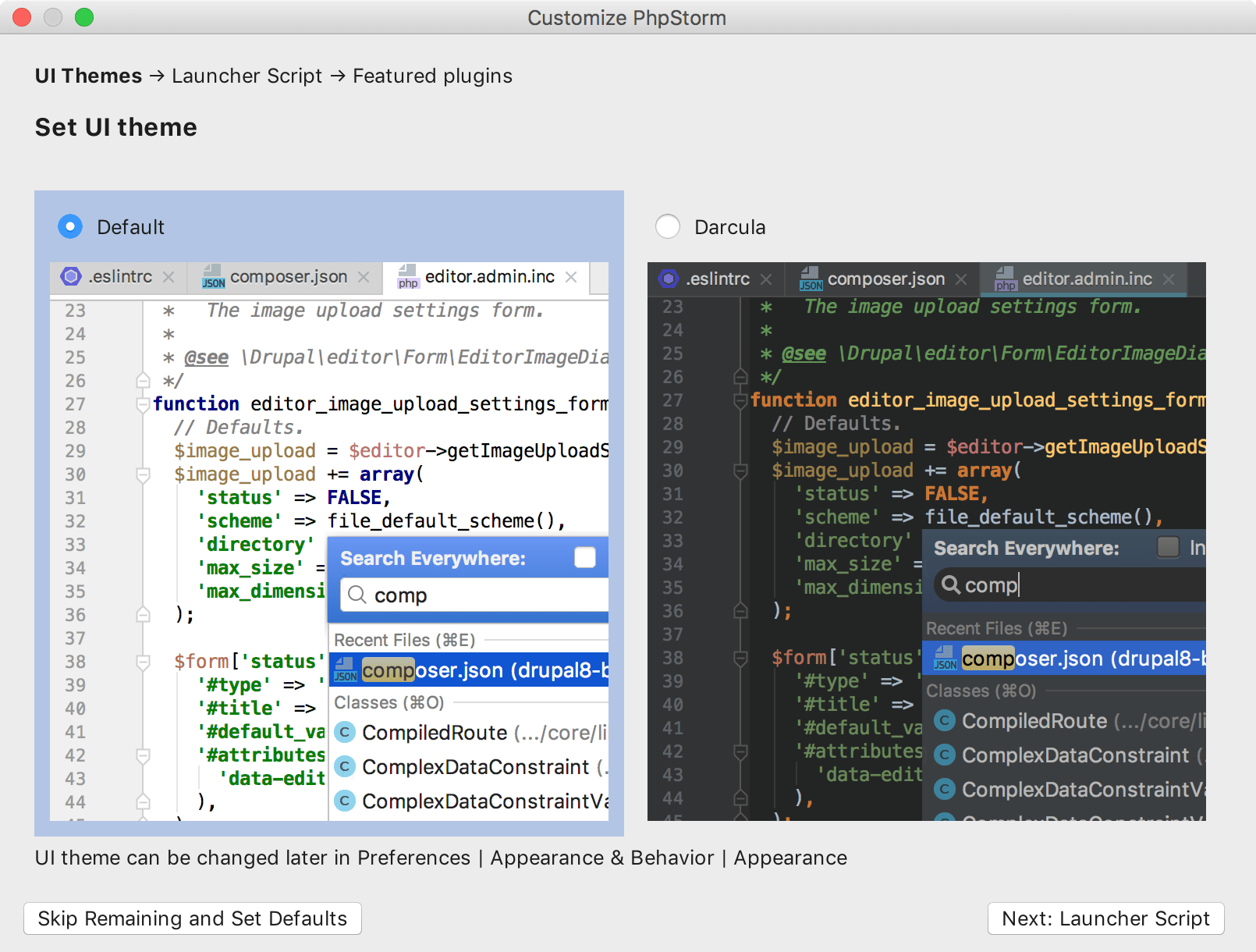Click the .eslintrc icon in light preview
The height and width of the screenshot is (952, 1256).
coord(72,276)
